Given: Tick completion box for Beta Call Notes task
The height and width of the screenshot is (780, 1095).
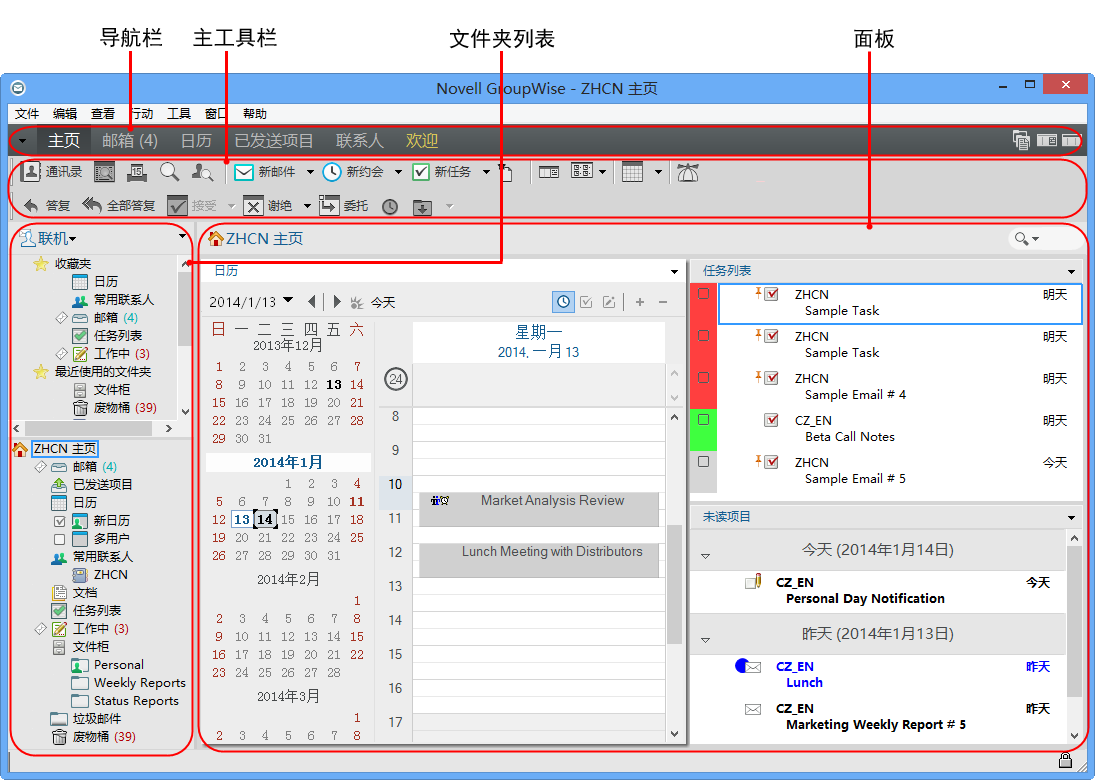Looking at the screenshot, I should [x=703, y=420].
